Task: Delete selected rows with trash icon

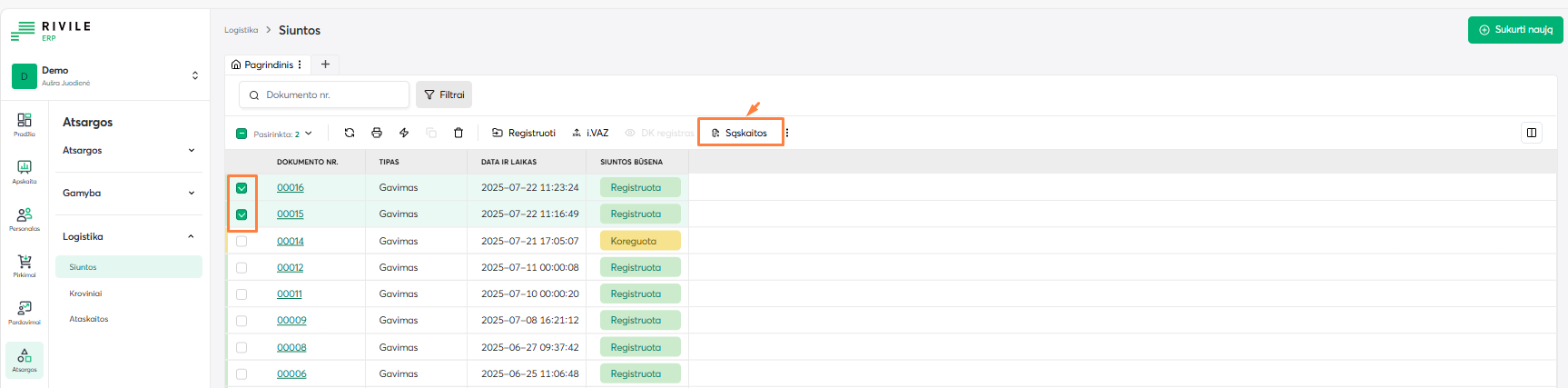Action: [x=459, y=133]
